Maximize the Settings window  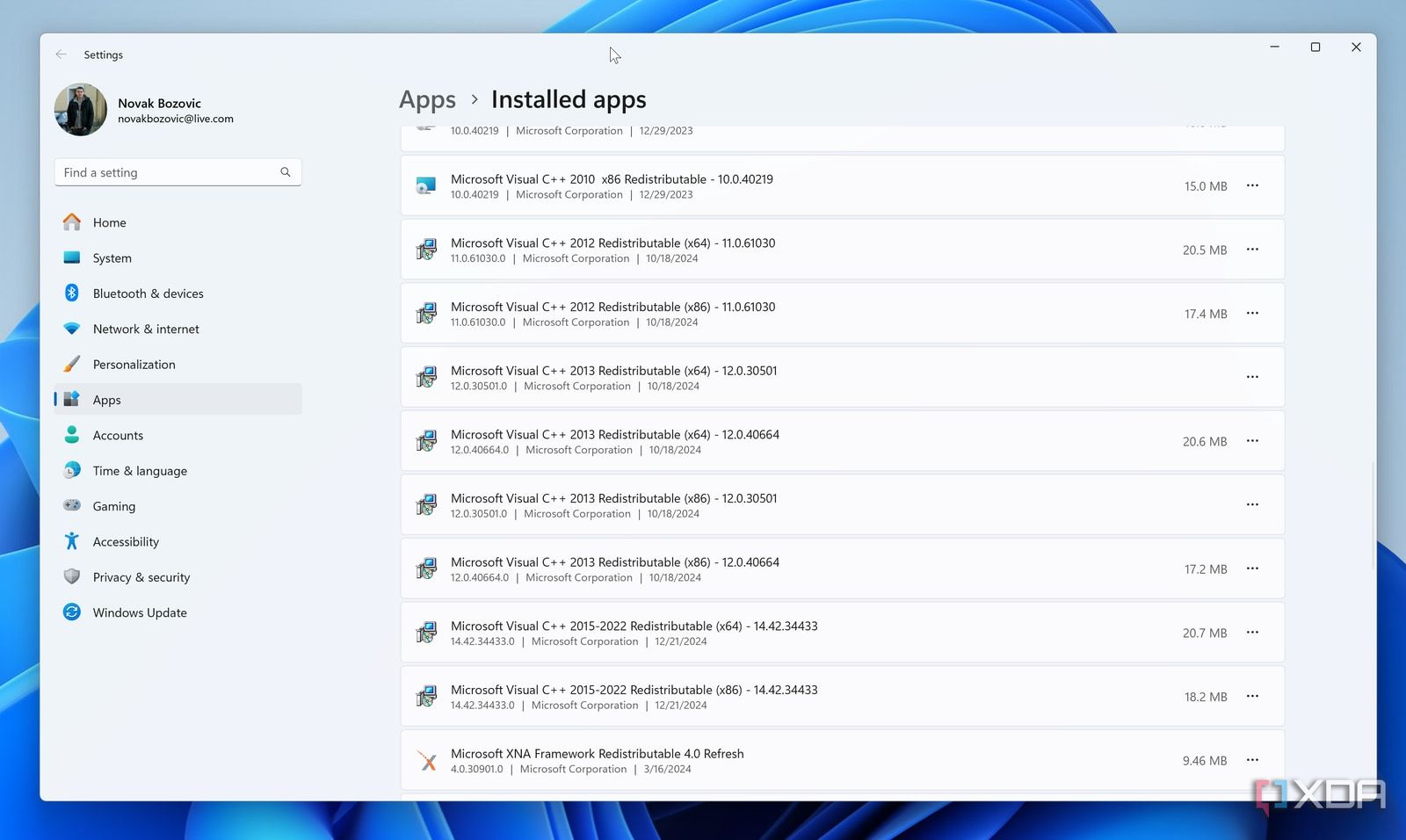pos(1315,47)
